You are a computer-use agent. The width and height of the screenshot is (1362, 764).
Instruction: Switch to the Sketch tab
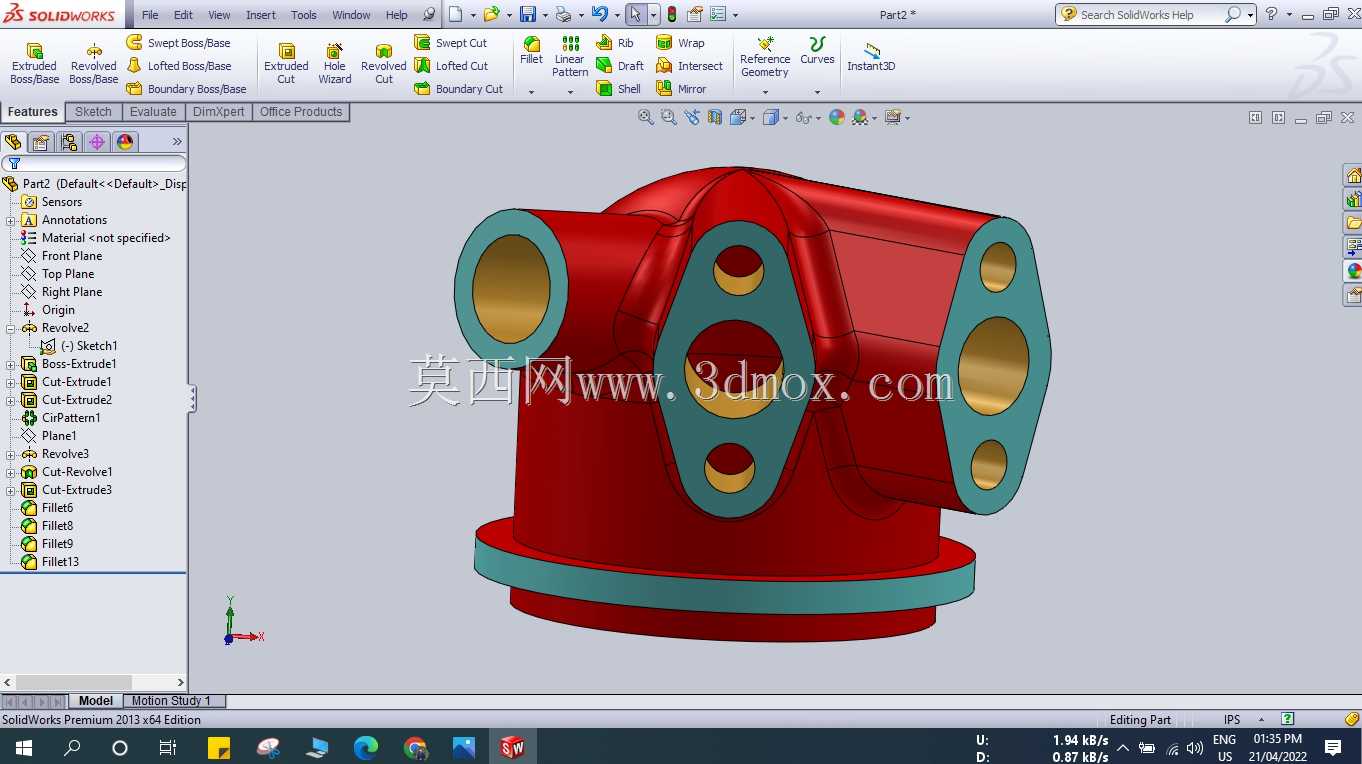point(93,112)
